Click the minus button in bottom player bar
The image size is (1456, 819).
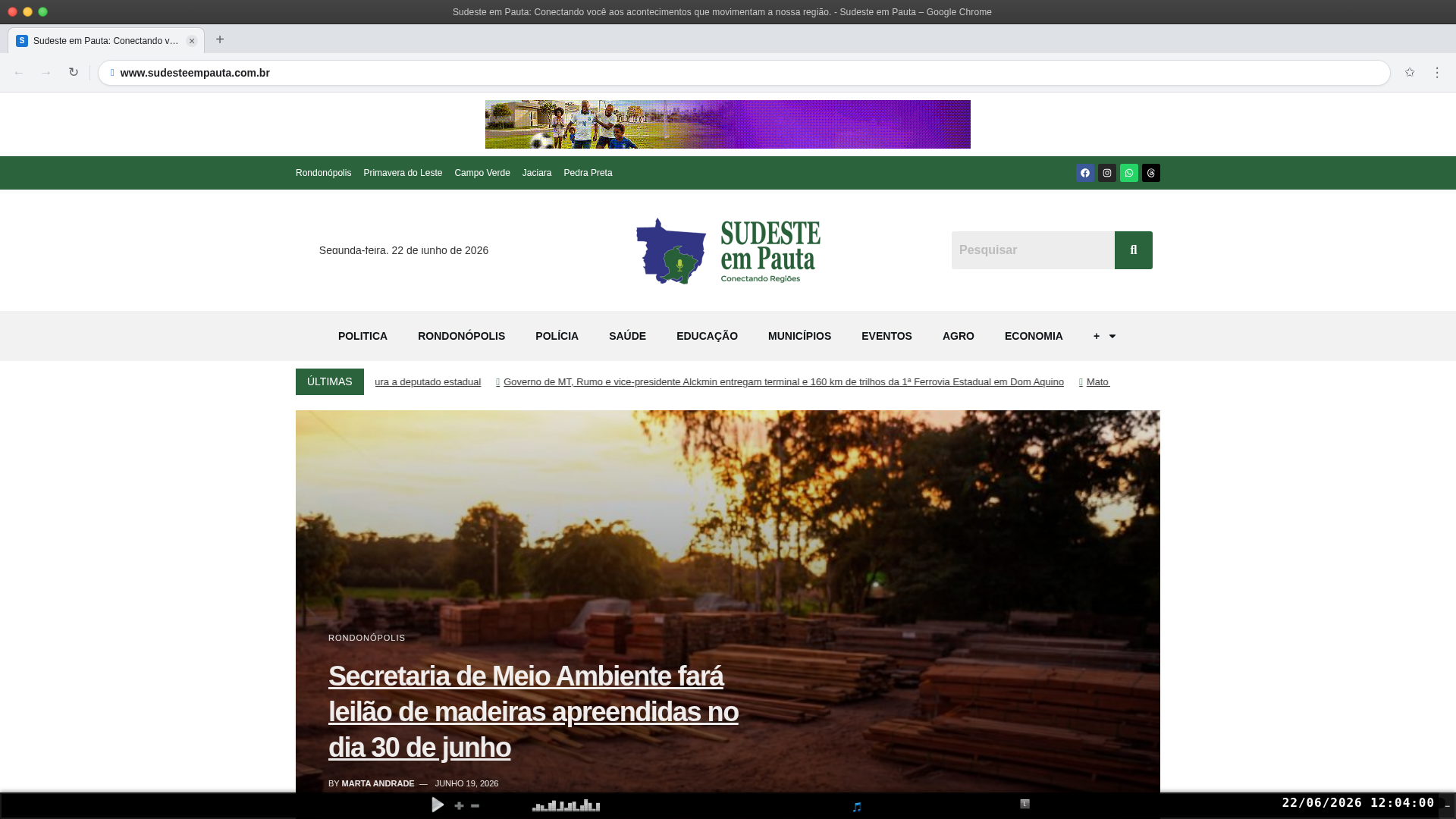coord(475,805)
